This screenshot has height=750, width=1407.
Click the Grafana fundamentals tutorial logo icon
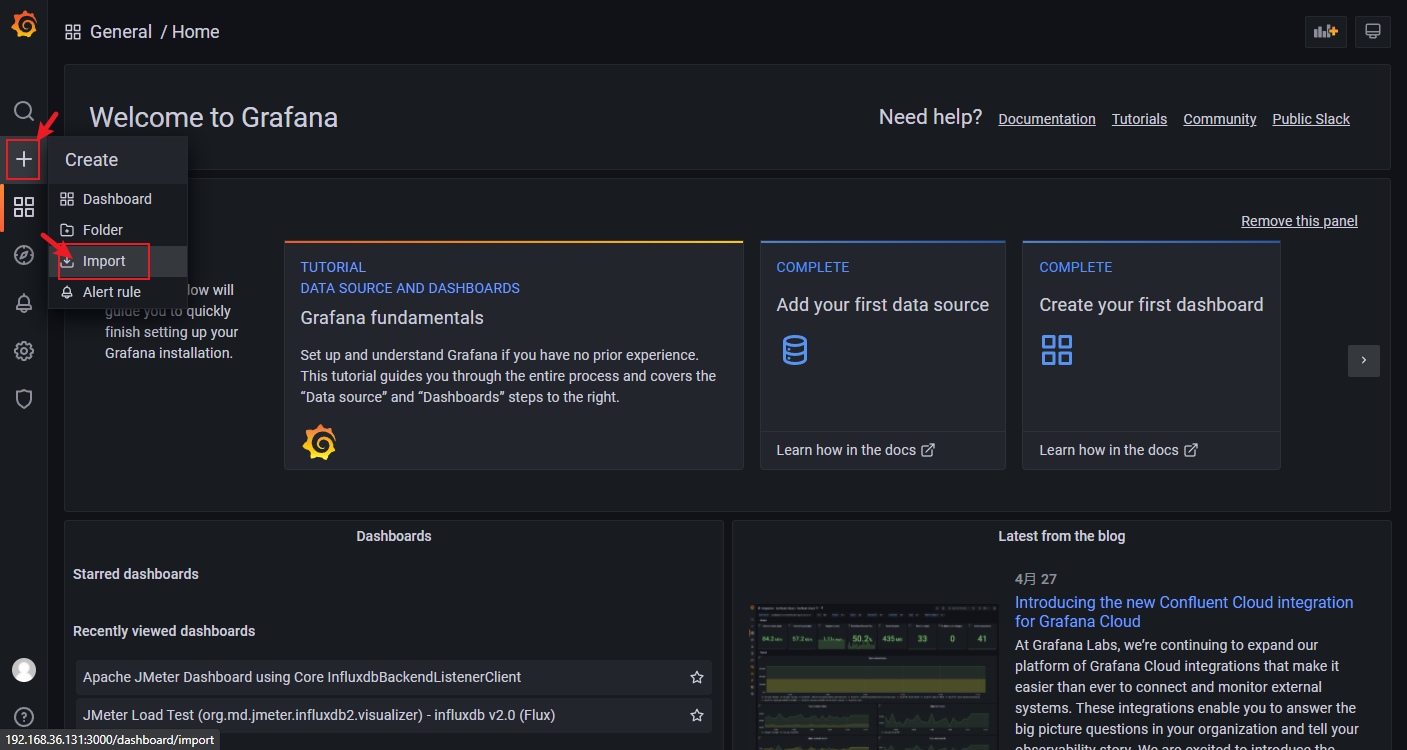(319, 442)
